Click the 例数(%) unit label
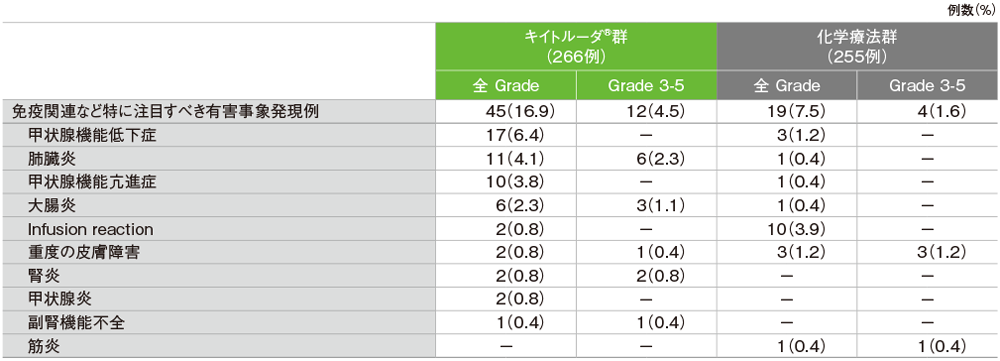This screenshot has width=1000, height=361. (x=973, y=11)
